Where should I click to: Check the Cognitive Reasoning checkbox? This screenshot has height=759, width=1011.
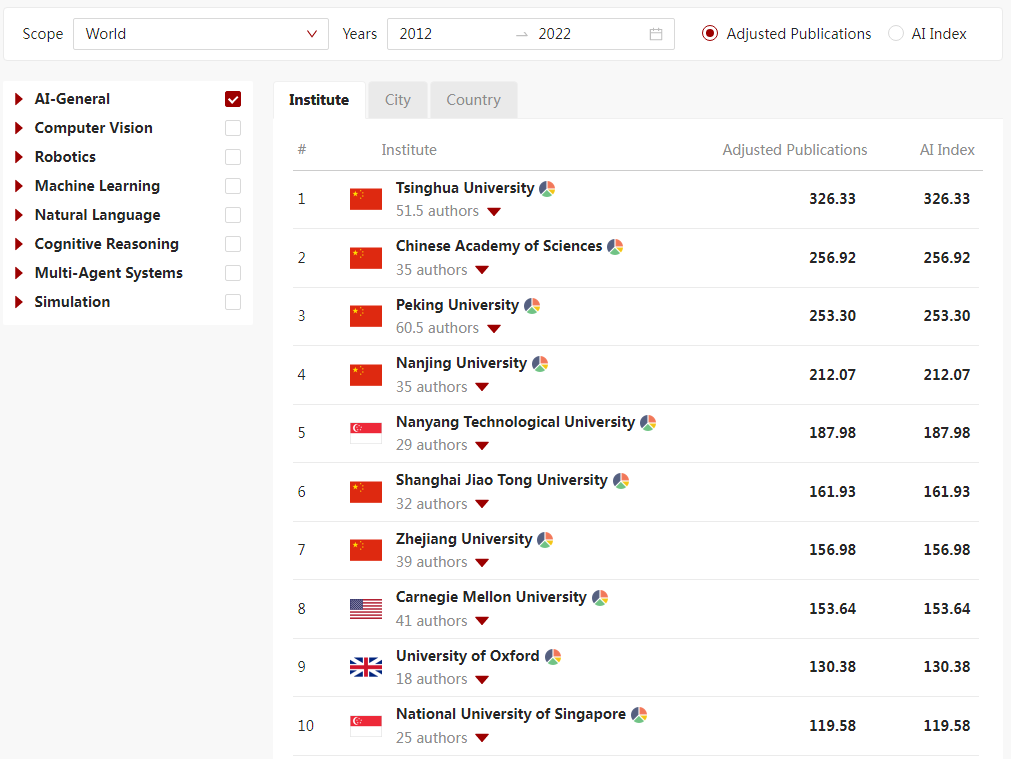pyautogui.click(x=233, y=244)
